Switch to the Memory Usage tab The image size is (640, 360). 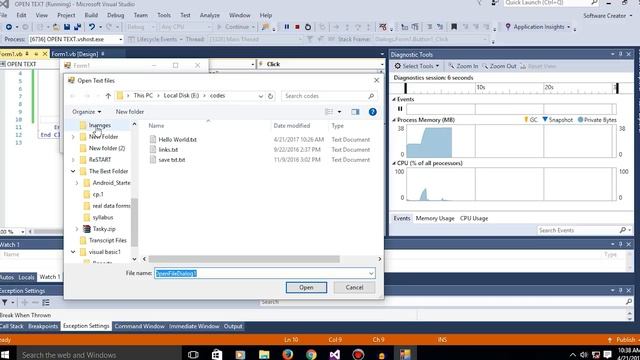point(435,218)
